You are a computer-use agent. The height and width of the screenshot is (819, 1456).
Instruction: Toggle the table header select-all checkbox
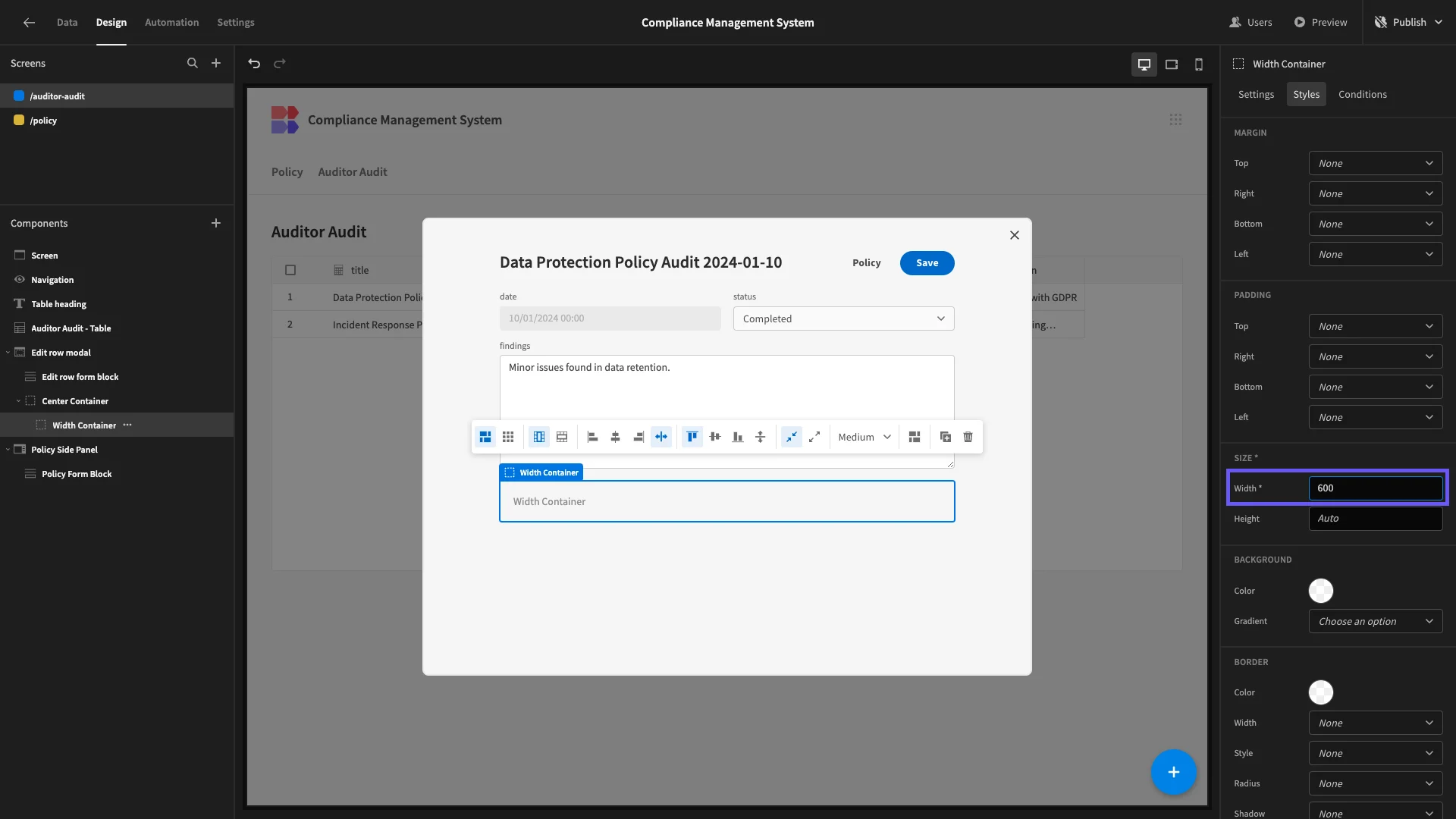(x=290, y=270)
